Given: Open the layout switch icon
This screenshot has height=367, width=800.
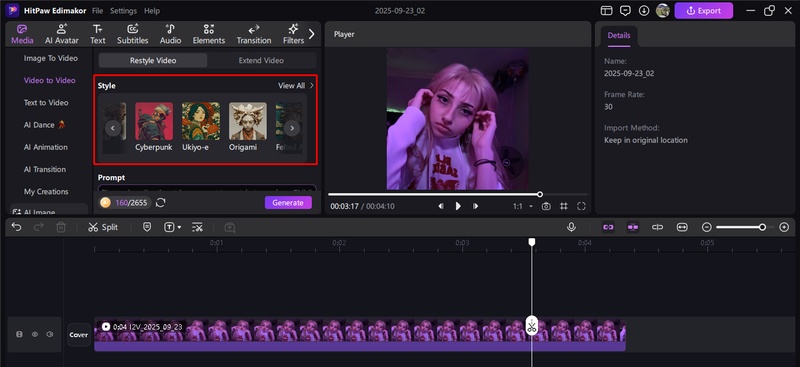Looking at the screenshot, I should pyautogui.click(x=606, y=11).
